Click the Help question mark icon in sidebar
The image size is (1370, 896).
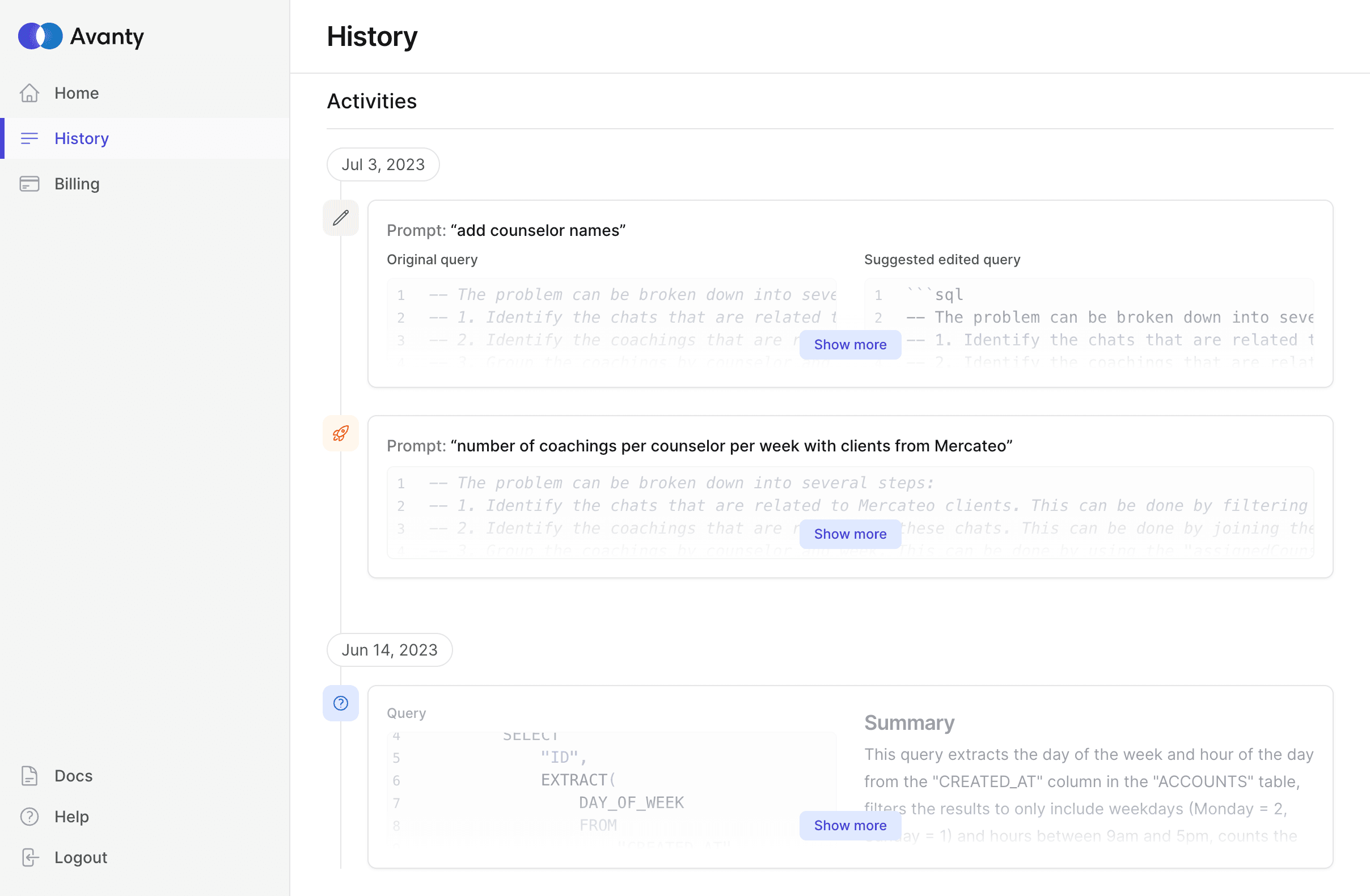(29, 817)
